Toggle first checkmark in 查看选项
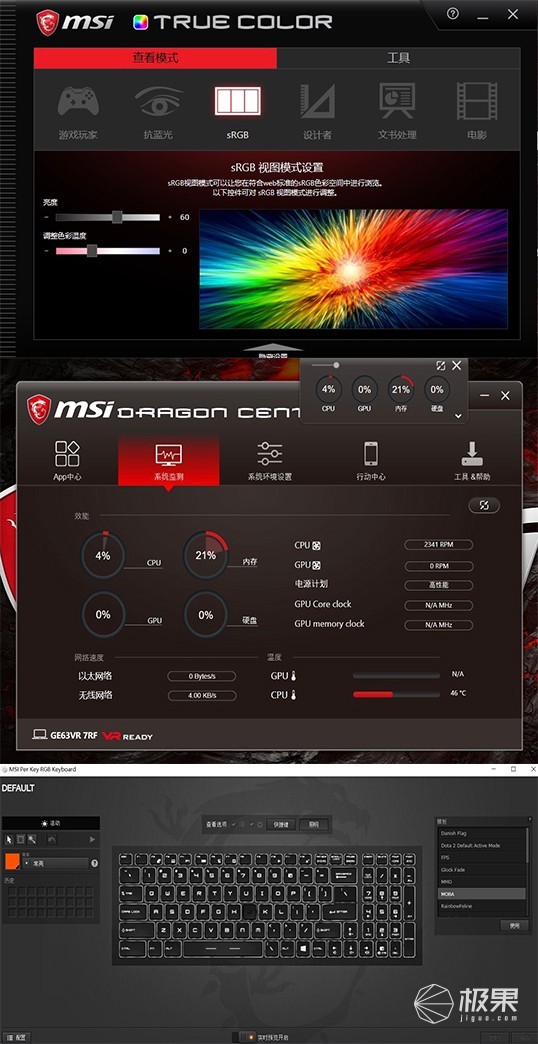538x1044 pixels. point(233,824)
